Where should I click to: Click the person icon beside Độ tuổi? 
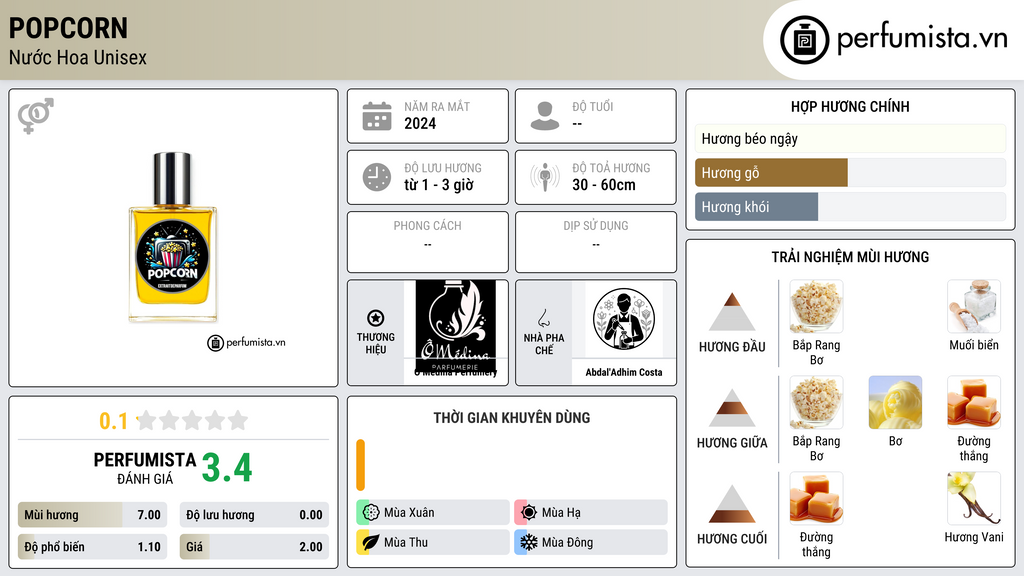(545, 116)
